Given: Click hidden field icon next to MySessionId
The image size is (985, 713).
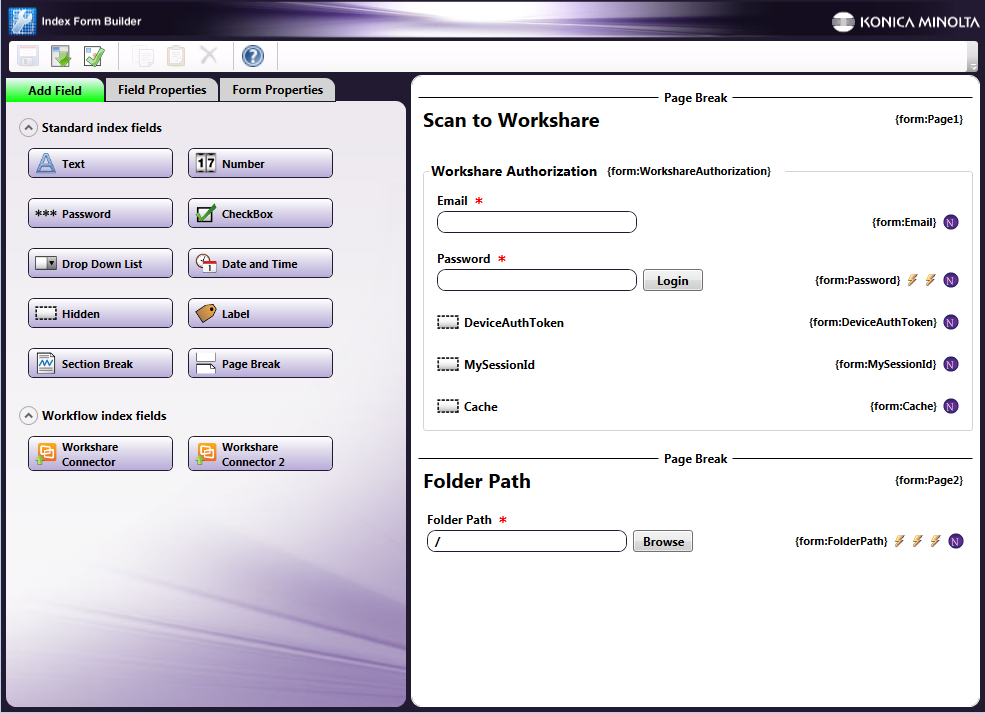Looking at the screenshot, I should pos(448,364).
